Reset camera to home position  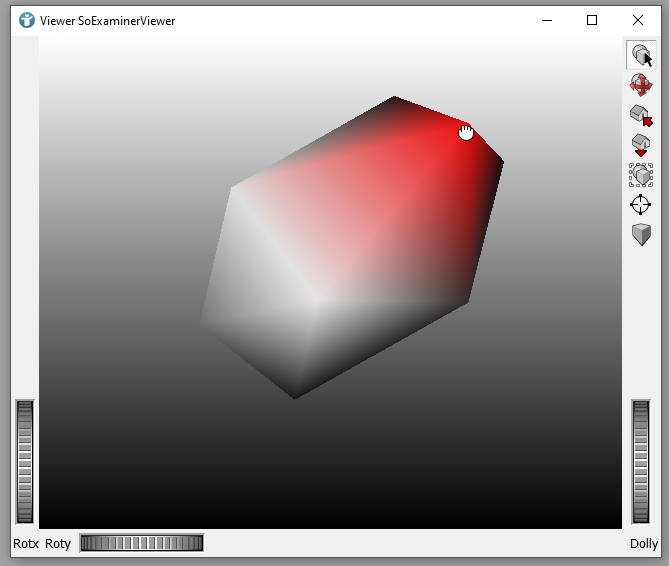click(x=641, y=116)
